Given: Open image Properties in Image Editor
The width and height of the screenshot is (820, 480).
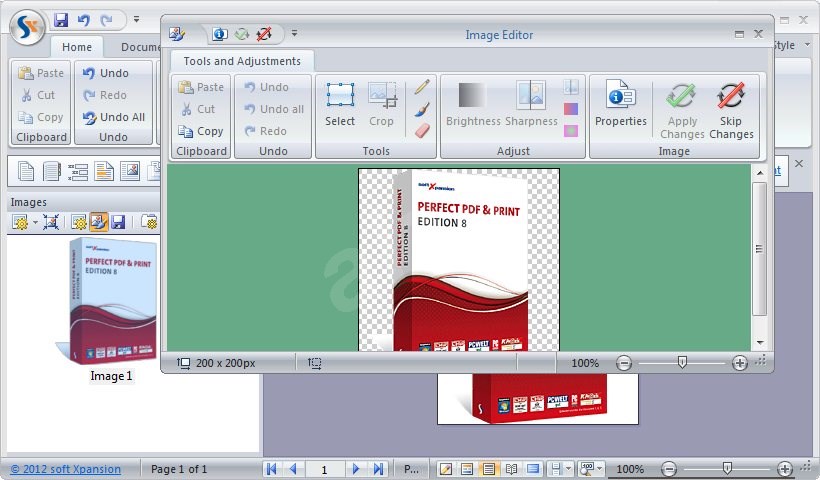Looking at the screenshot, I should coord(621,105).
